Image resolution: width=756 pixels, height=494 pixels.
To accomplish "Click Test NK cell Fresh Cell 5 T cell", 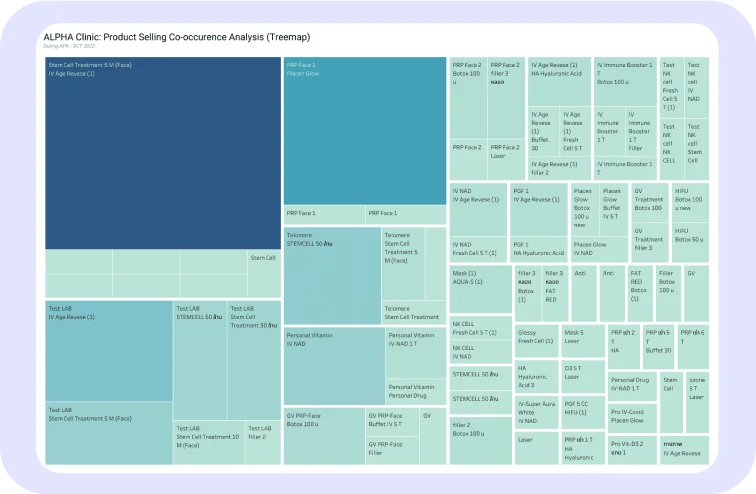I will click(672, 87).
